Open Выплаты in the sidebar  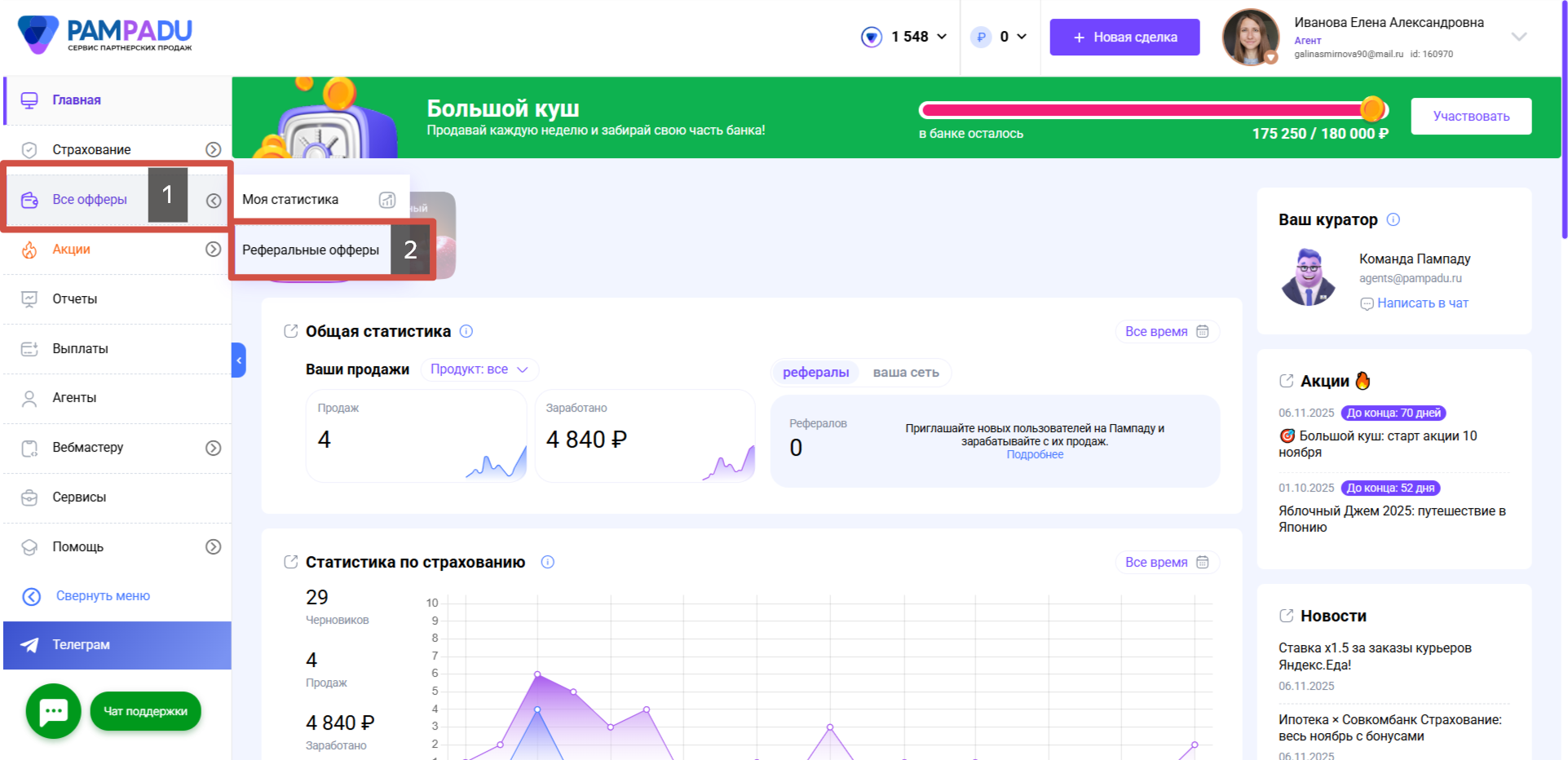pos(80,348)
